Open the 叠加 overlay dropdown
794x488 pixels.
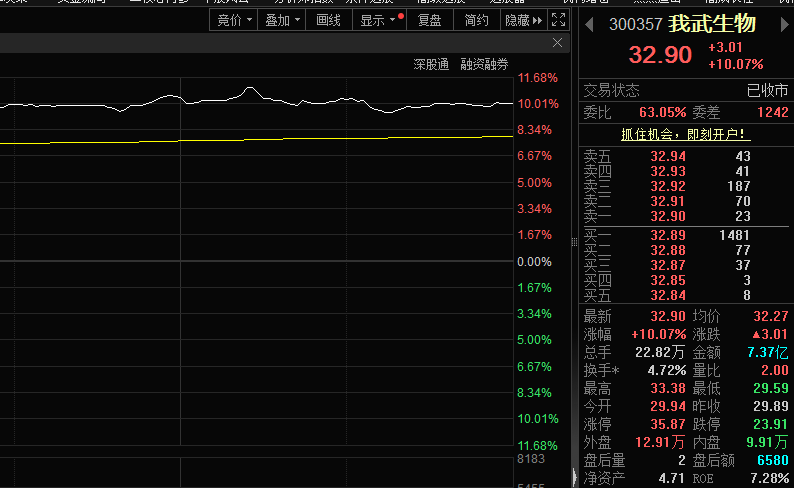click(282, 20)
